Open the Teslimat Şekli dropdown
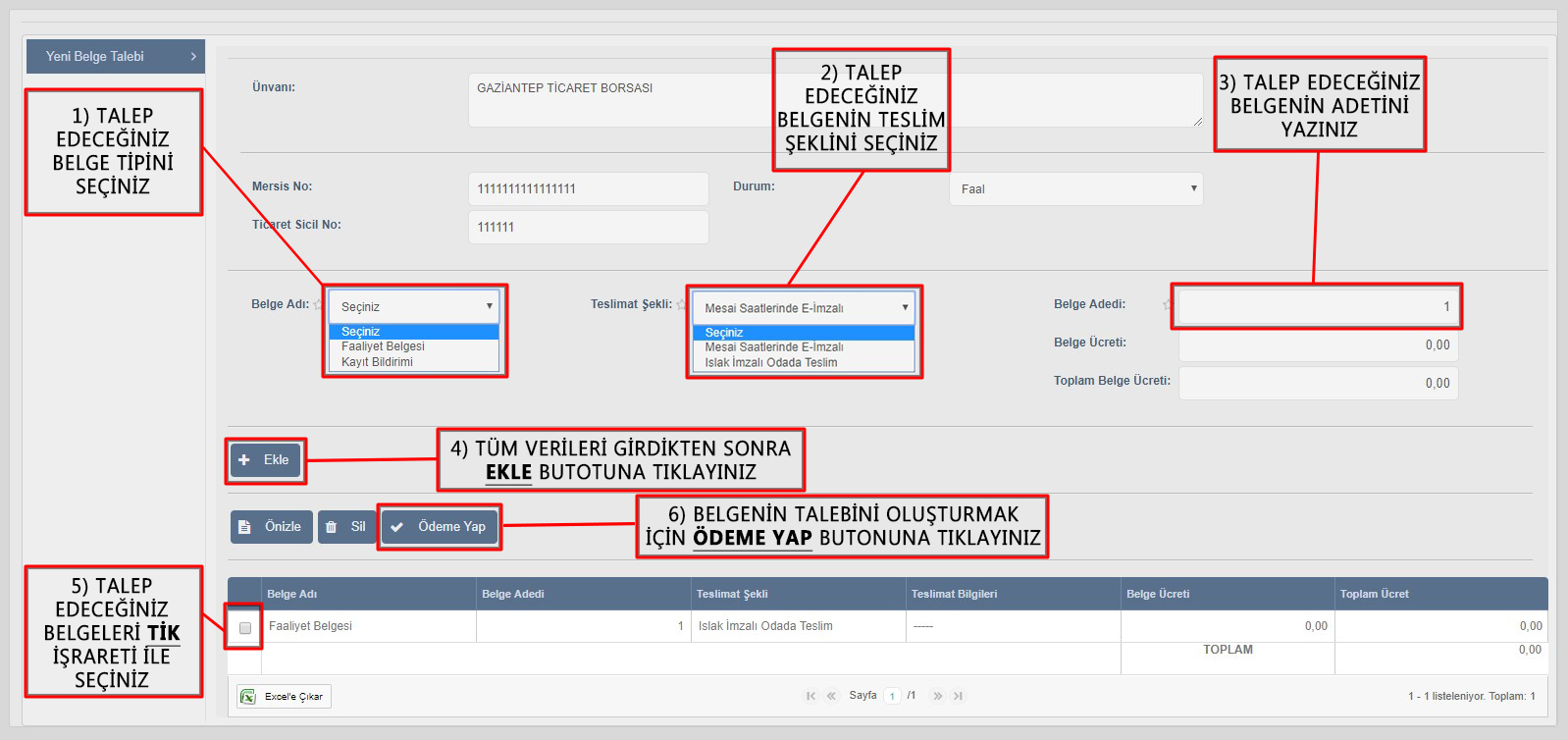1568x740 pixels. [804, 308]
